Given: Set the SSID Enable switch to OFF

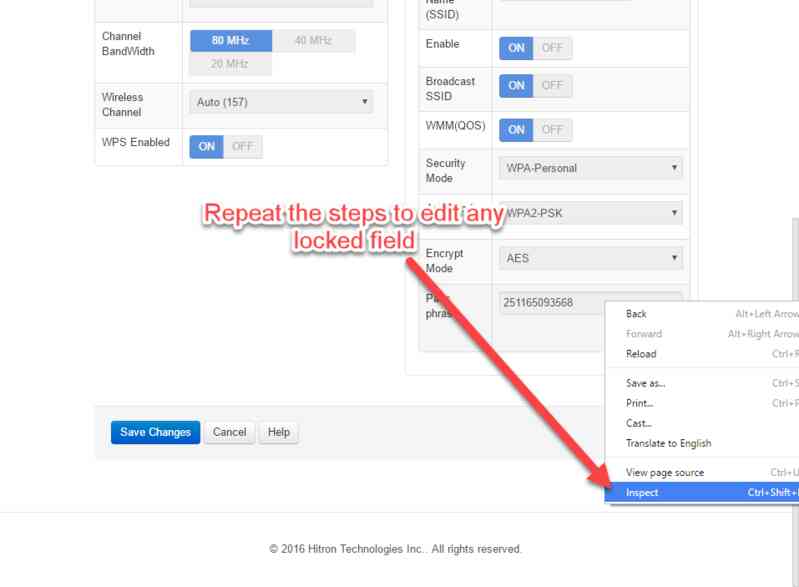Looking at the screenshot, I should point(552,48).
